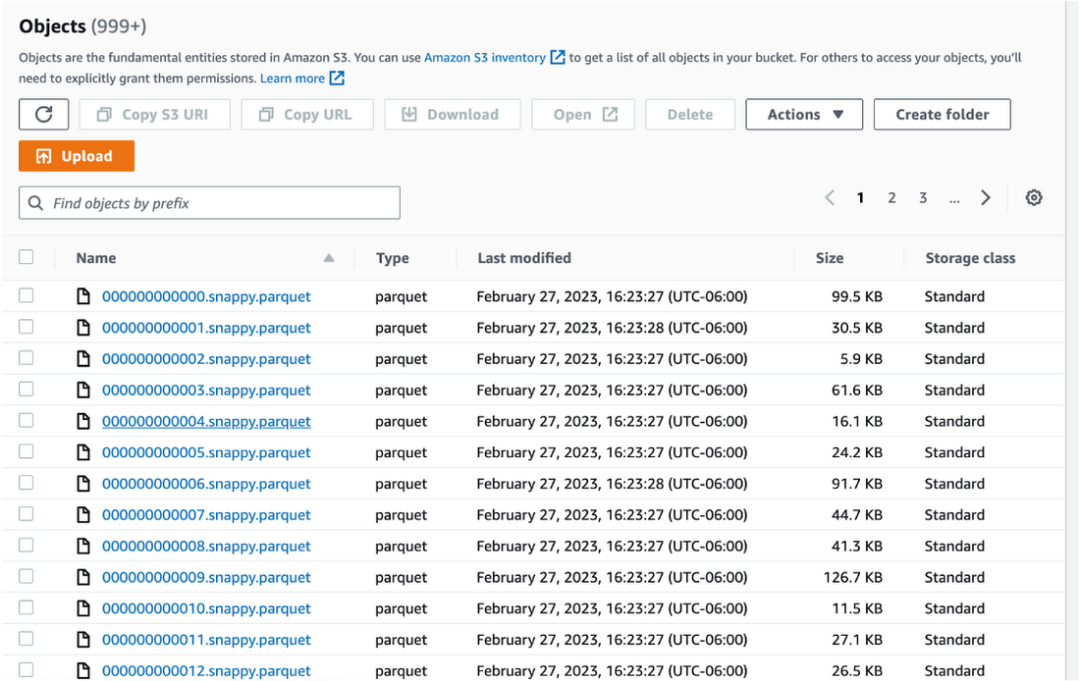Sort by the Last modified column header
The height and width of the screenshot is (681, 1080).
pyautogui.click(x=524, y=258)
